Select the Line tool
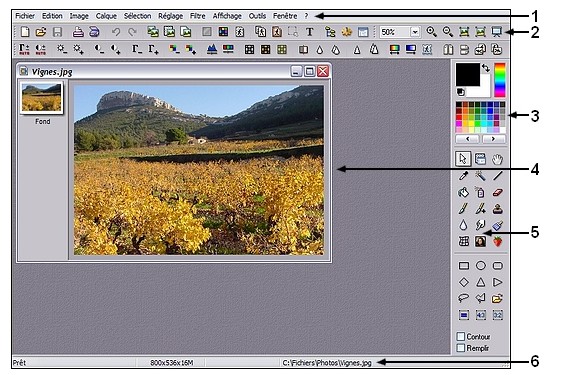Screen dimensions: 564x375 [497, 176]
